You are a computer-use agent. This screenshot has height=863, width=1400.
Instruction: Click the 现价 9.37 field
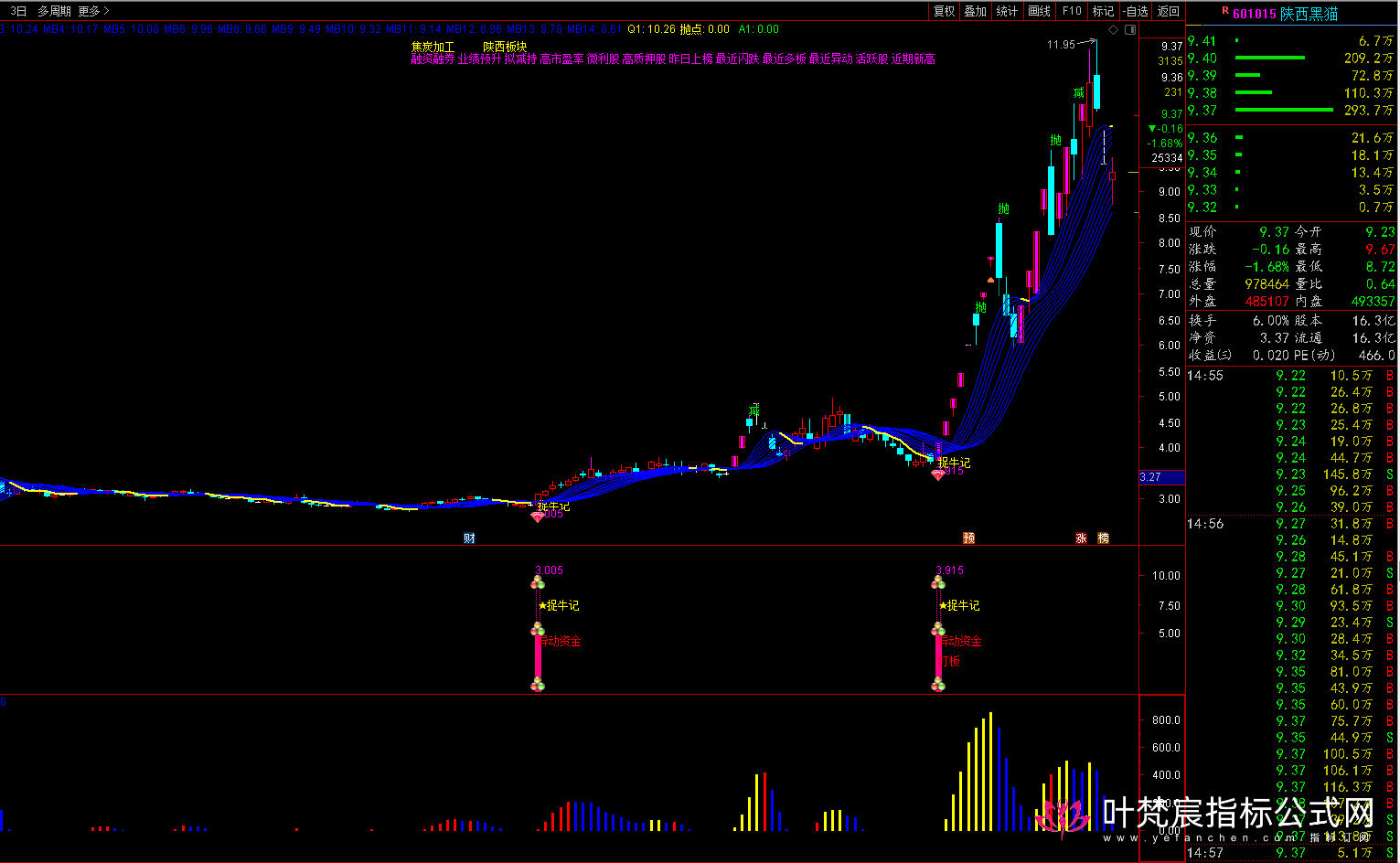click(1239, 232)
